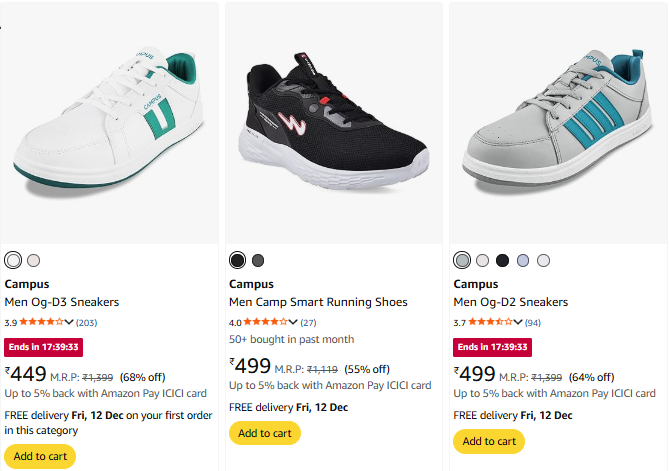Choose black swatch for Camp Smart Running Shoes
The height and width of the screenshot is (471, 669).
click(237, 260)
